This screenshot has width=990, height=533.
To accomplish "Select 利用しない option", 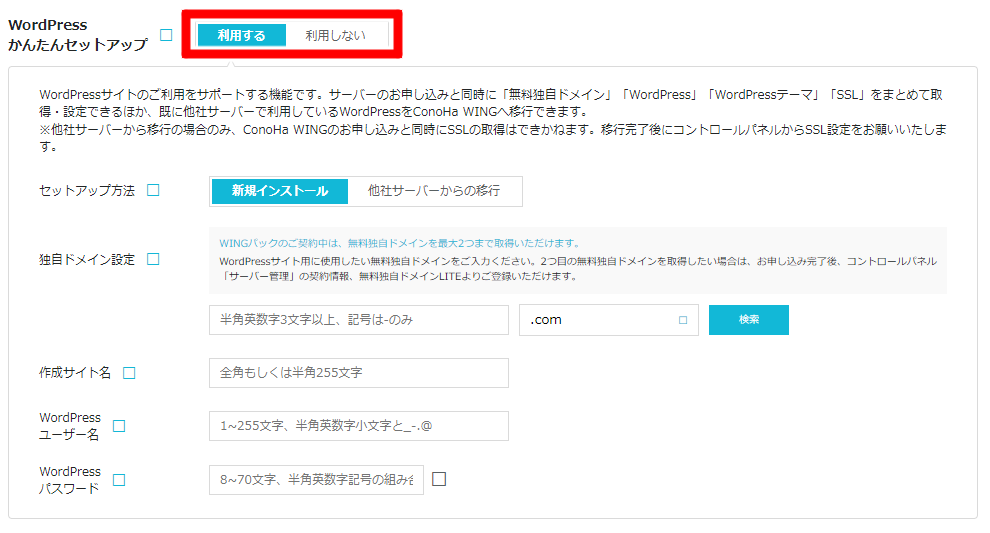I will click(x=335, y=35).
